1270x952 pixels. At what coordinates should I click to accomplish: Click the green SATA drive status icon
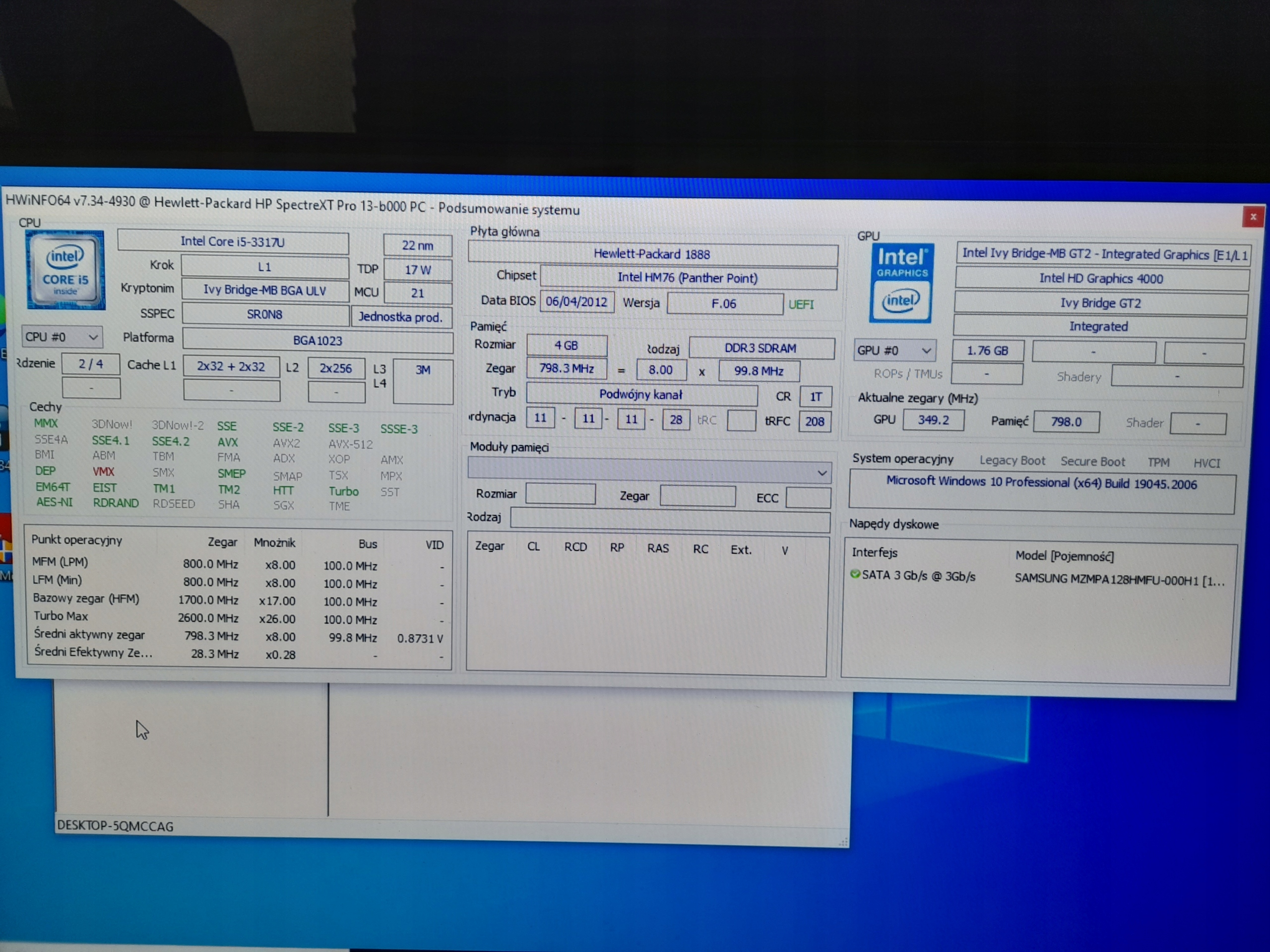(x=855, y=574)
